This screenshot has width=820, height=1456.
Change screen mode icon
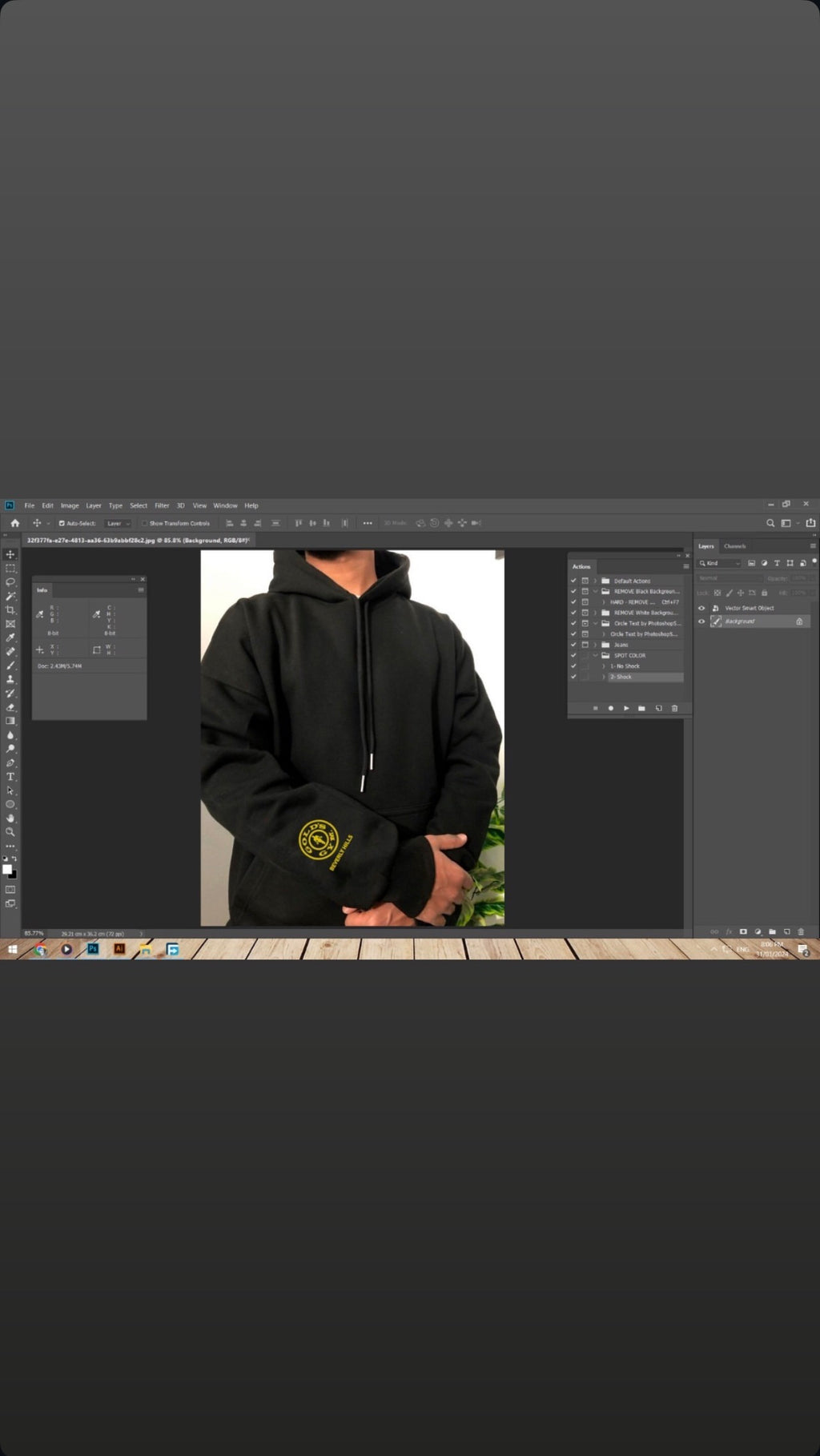(10, 904)
